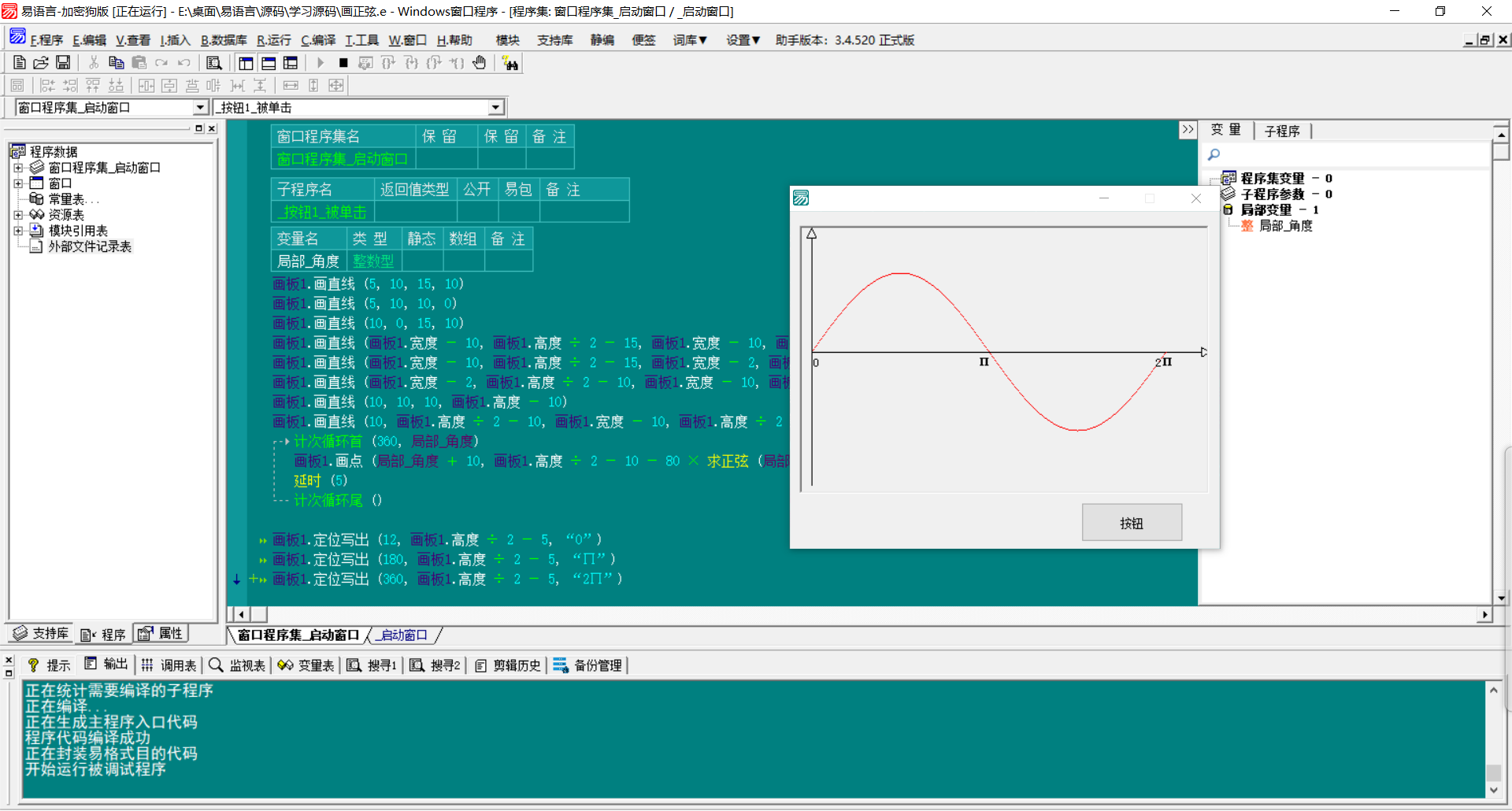Click the New file icon in toolbar
Viewport: 1512px width, 811px height.
pyautogui.click(x=20, y=63)
